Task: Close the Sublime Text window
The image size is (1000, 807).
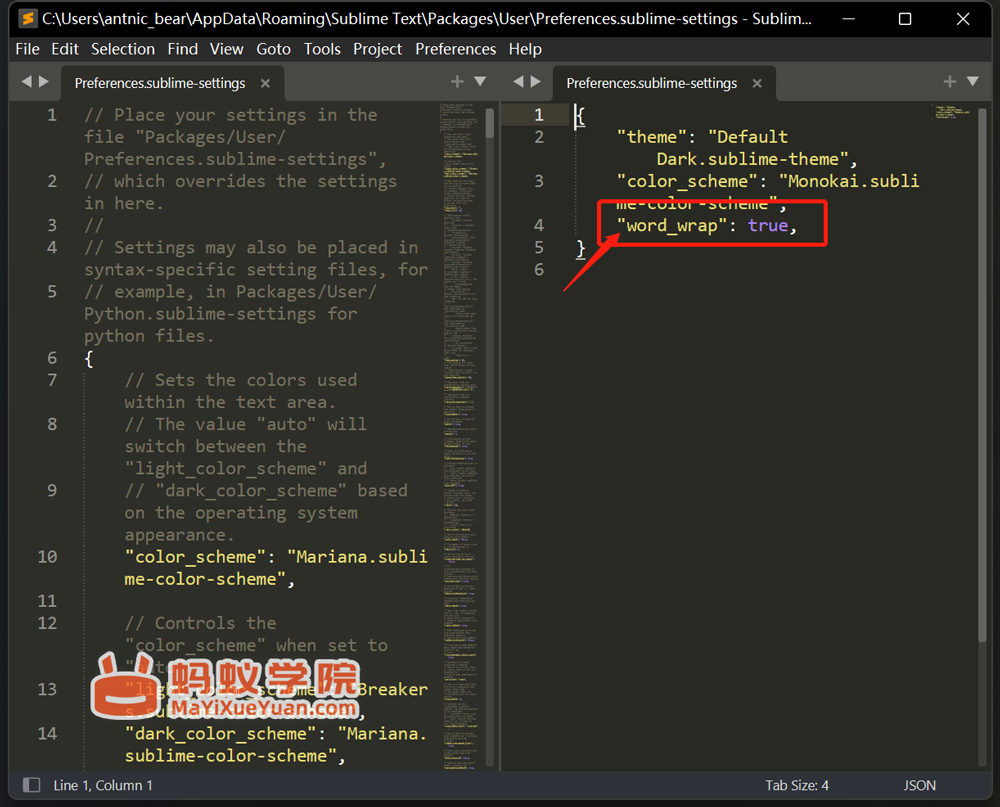Action: point(963,19)
